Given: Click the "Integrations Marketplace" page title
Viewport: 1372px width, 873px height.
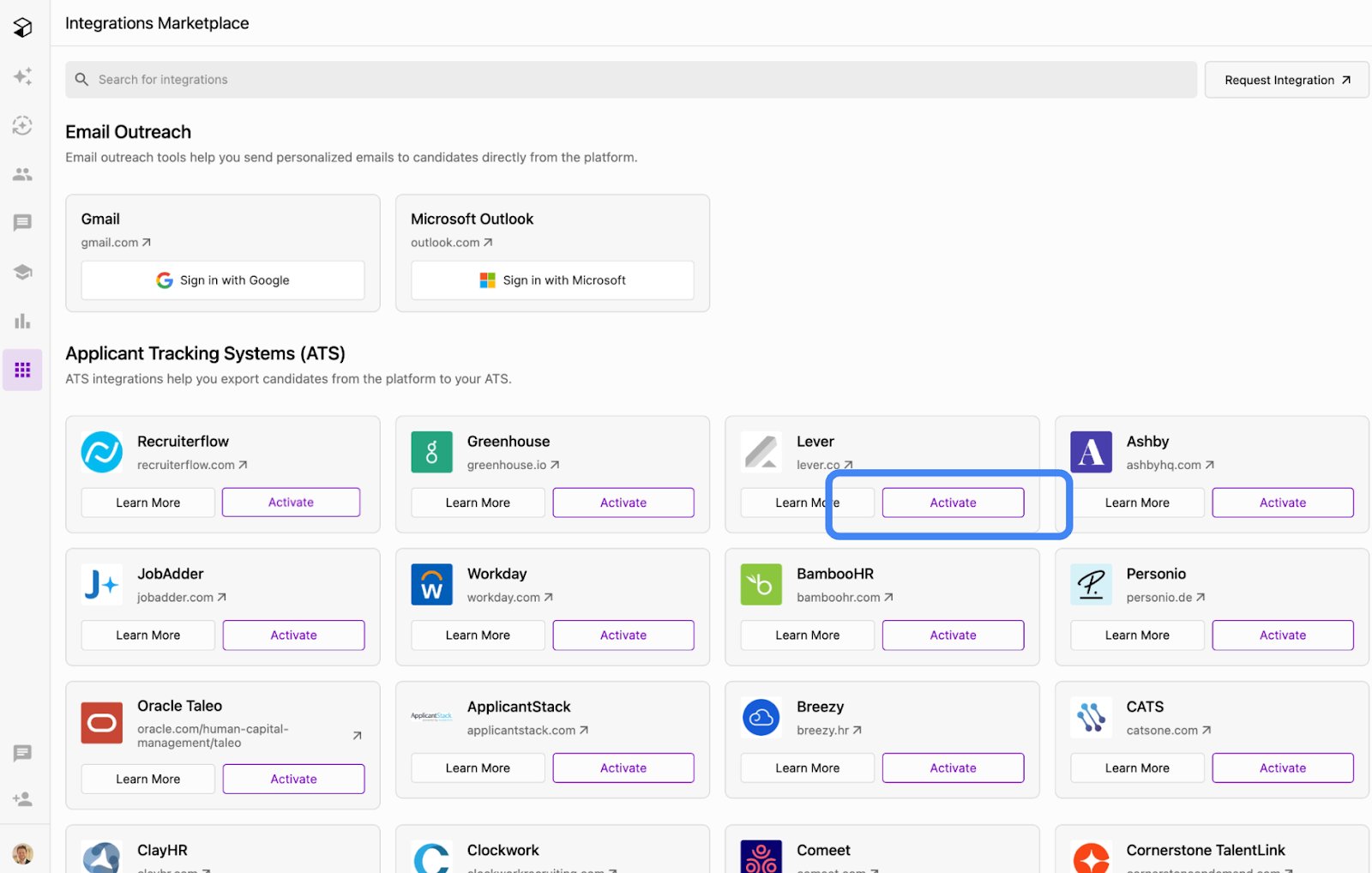Looking at the screenshot, I should click(157, 23).
